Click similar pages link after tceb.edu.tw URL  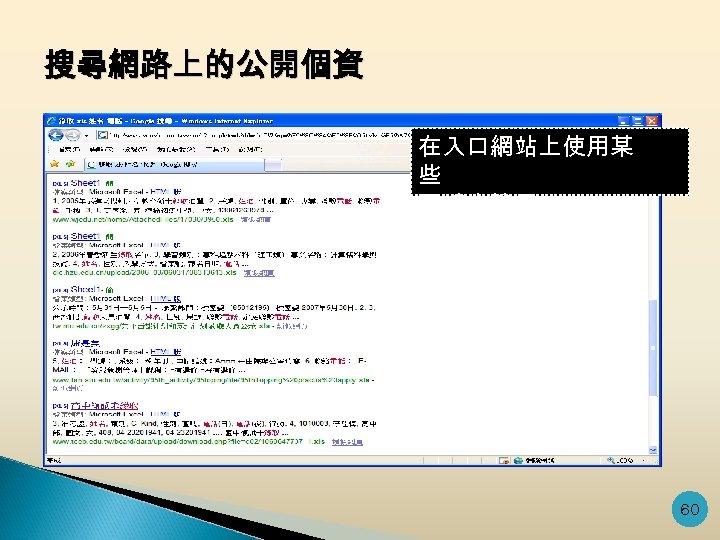[x=347, y=442]
